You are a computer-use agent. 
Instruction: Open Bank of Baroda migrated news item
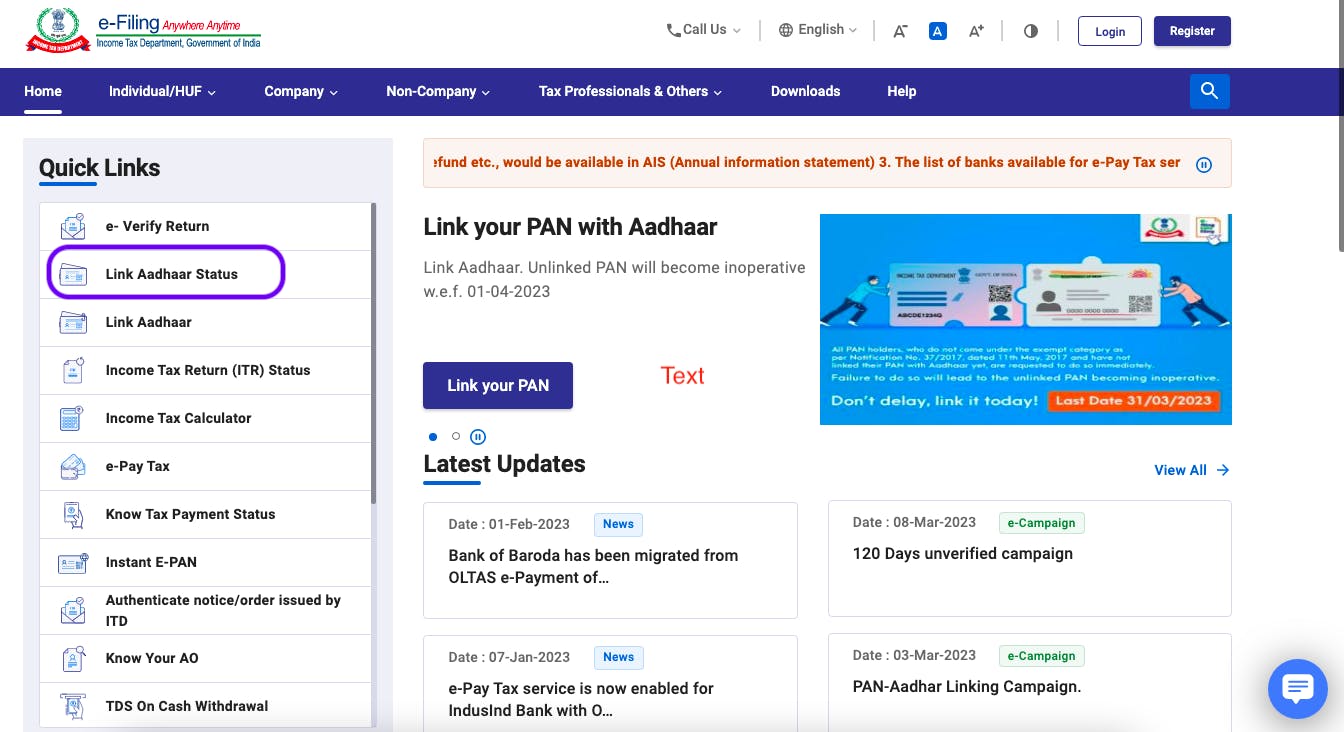(610, 560)
